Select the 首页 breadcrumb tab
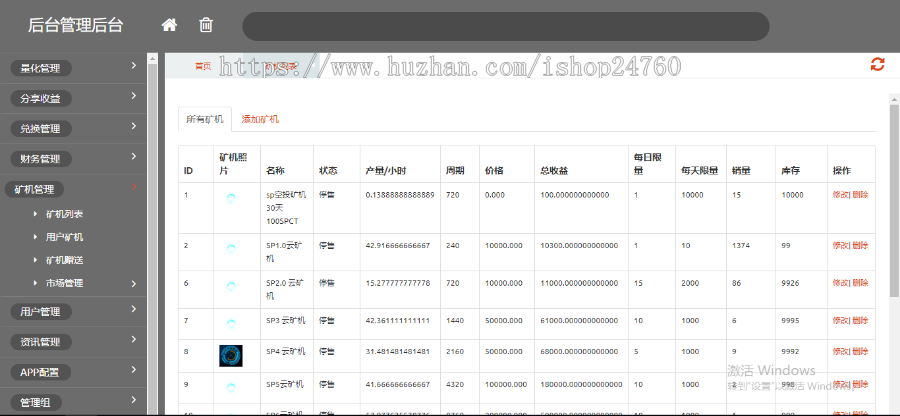 (x=203, y=66)
